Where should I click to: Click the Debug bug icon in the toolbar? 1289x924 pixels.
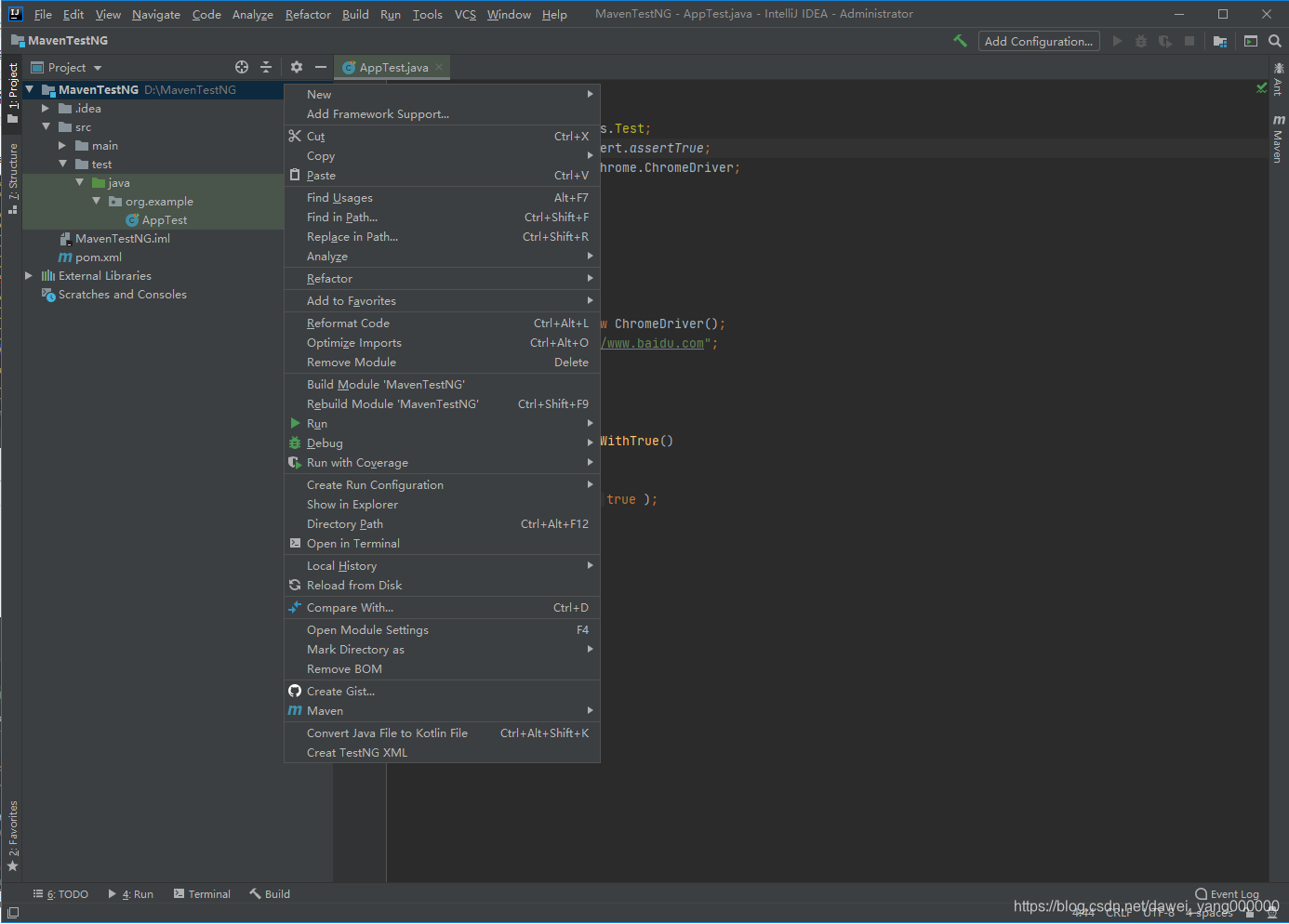pos(1141,41)
